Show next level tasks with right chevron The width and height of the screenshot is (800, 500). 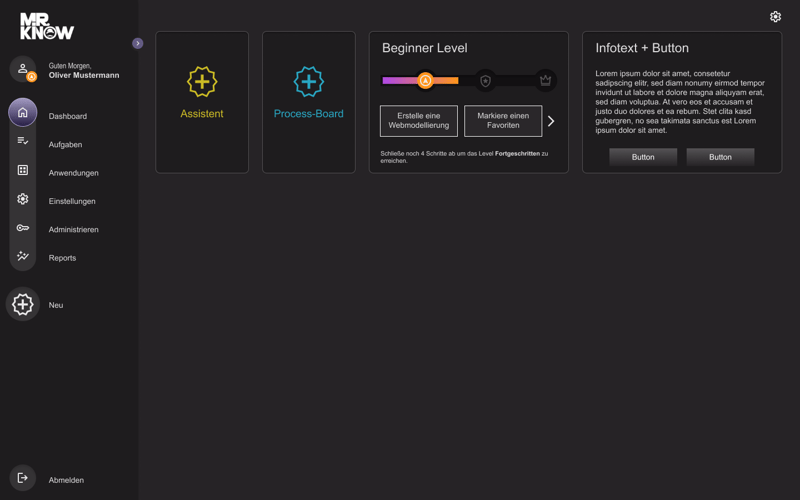(x=551, y=121)
